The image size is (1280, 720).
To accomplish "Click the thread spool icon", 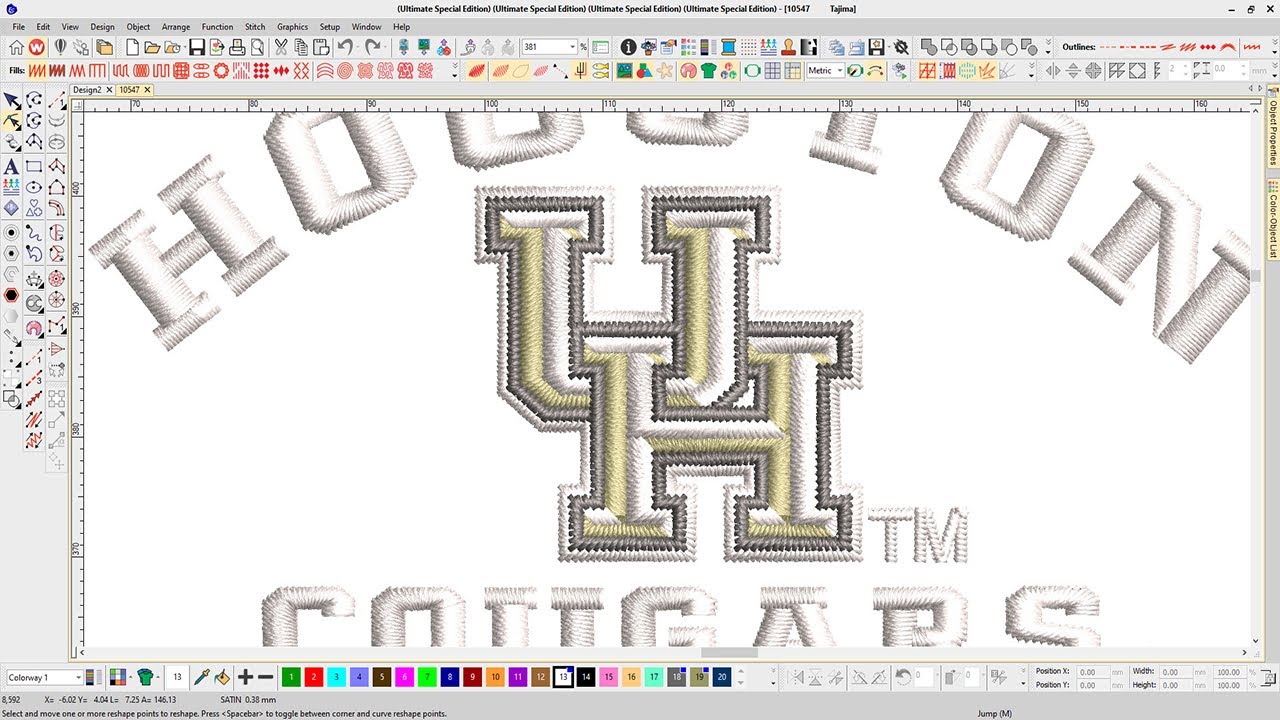I will [x=727, y=47].
